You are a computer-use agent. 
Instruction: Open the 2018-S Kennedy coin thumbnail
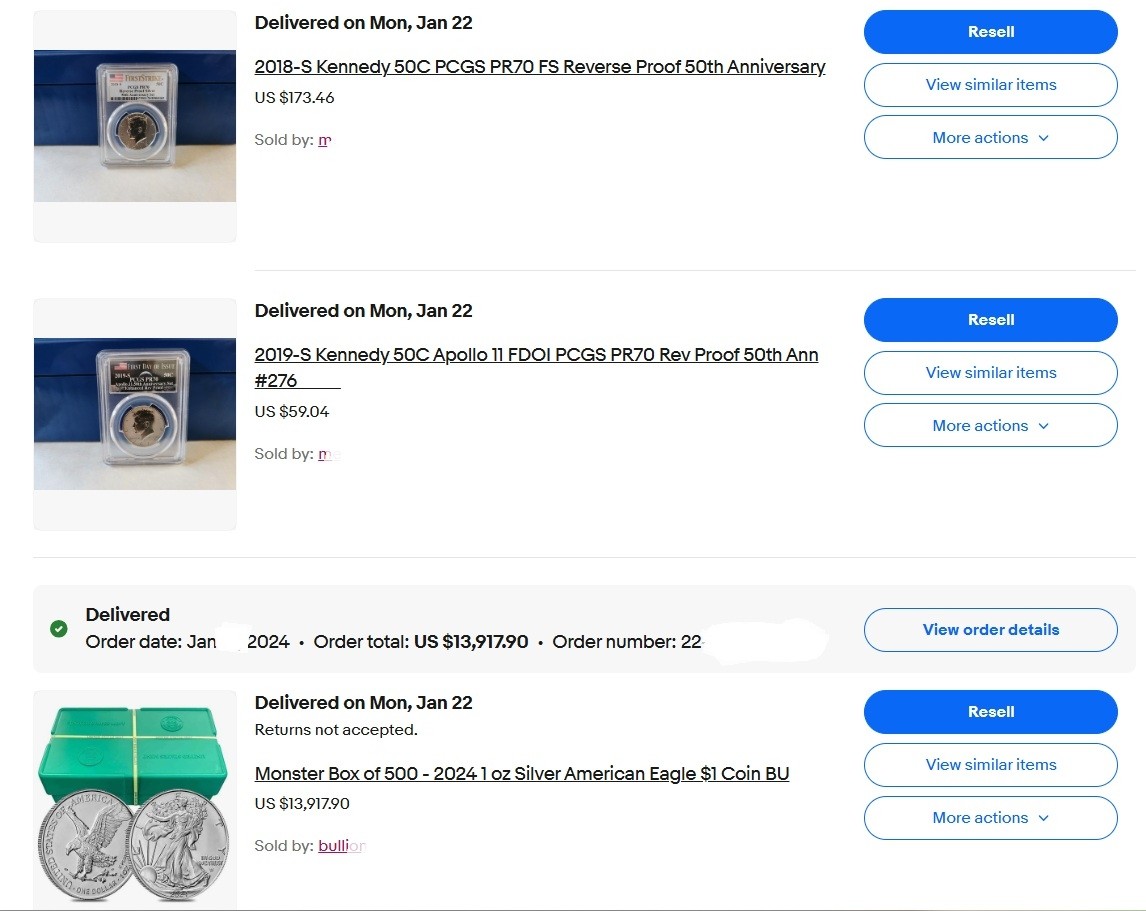[135, 126]
